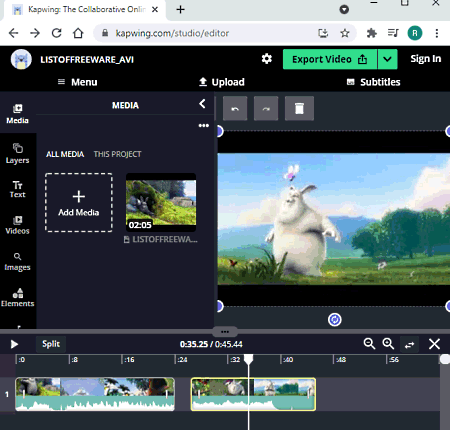Collapse the Media panel with chevron
The width and height of the screenshot is (450, 430).
(x=202, y=104)
